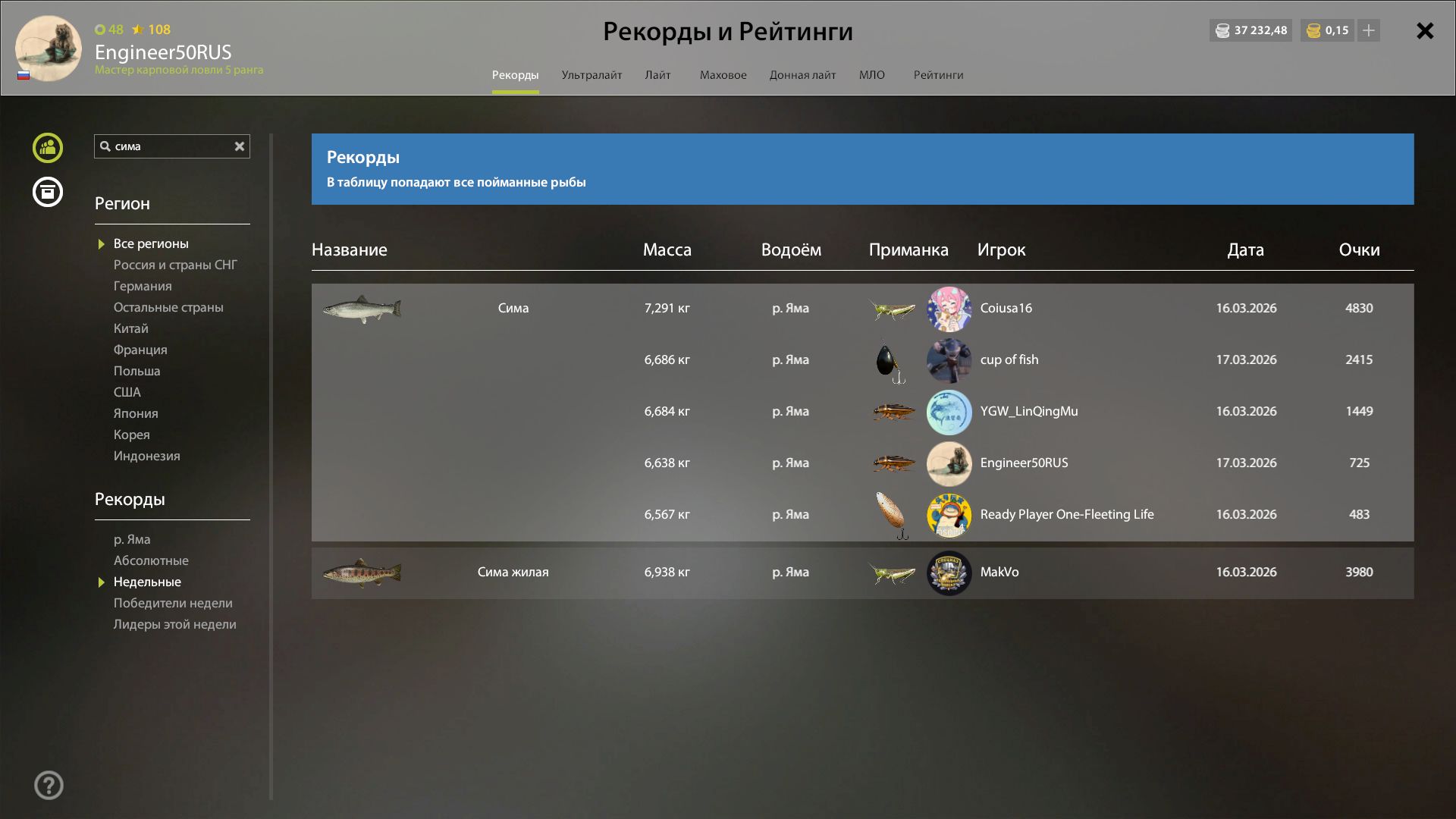Select Россия и страны СНГ region
1456x819 pixels.
tap(175, 265)
